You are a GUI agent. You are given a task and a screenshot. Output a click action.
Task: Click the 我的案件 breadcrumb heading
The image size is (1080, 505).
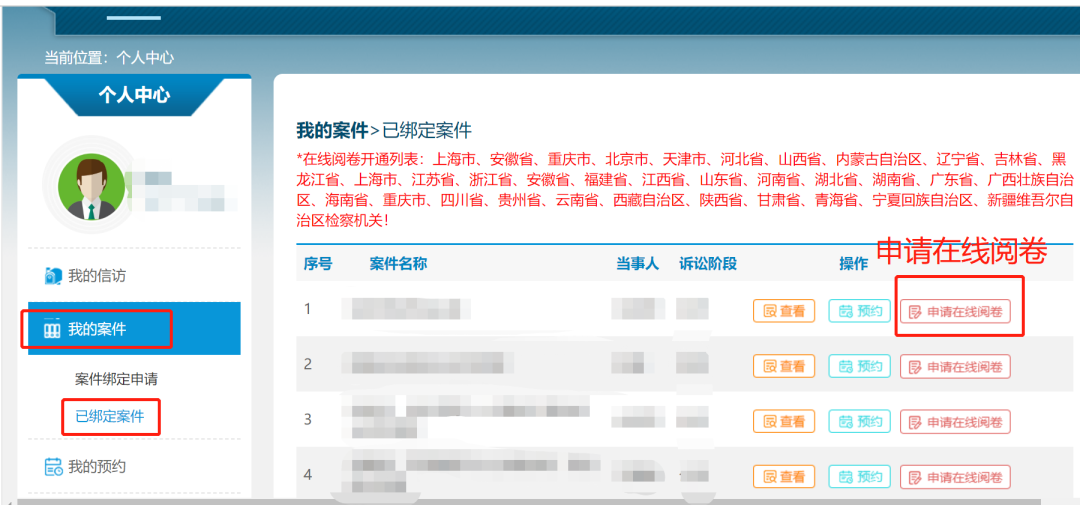(x=332, y=130)
